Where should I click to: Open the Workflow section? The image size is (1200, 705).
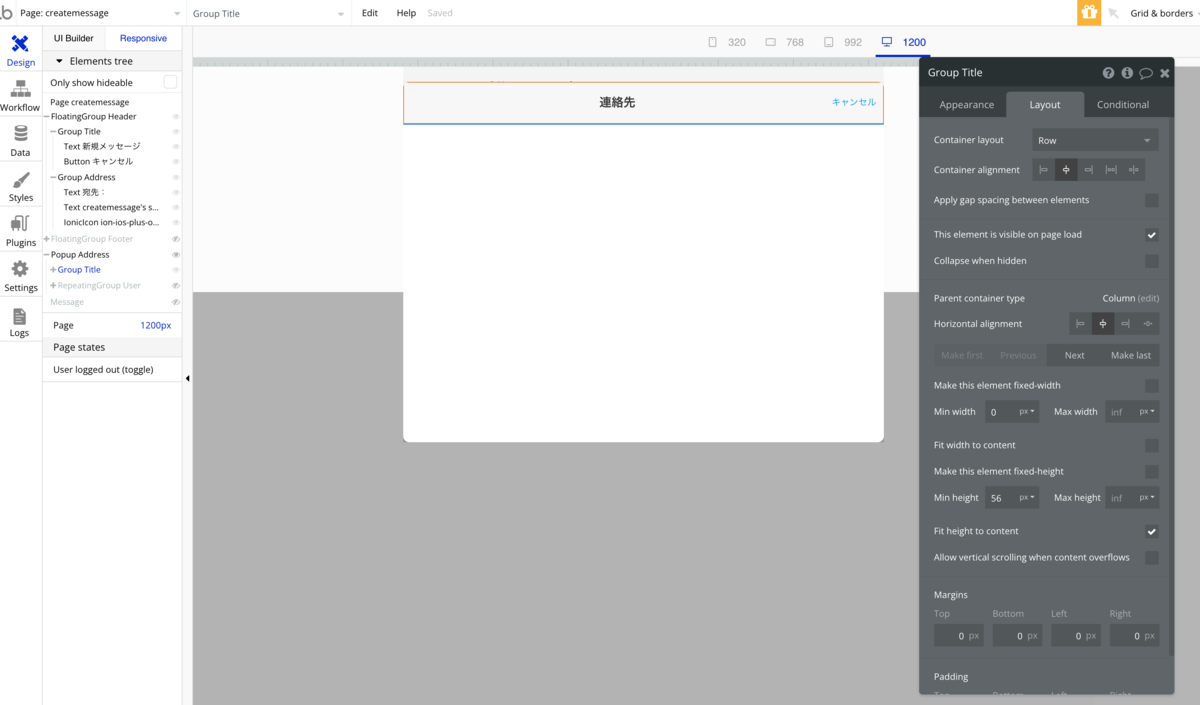coord(20,97)
